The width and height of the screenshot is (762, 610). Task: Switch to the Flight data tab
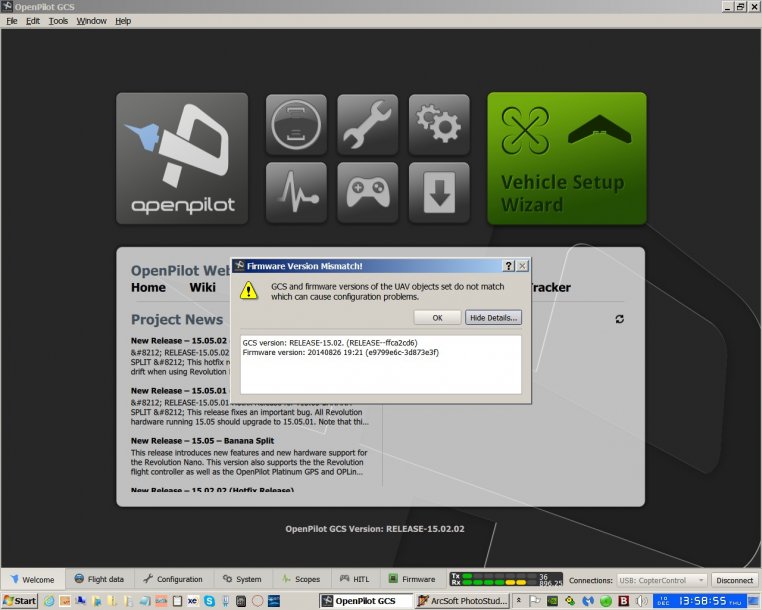click(x=99, y=579)
